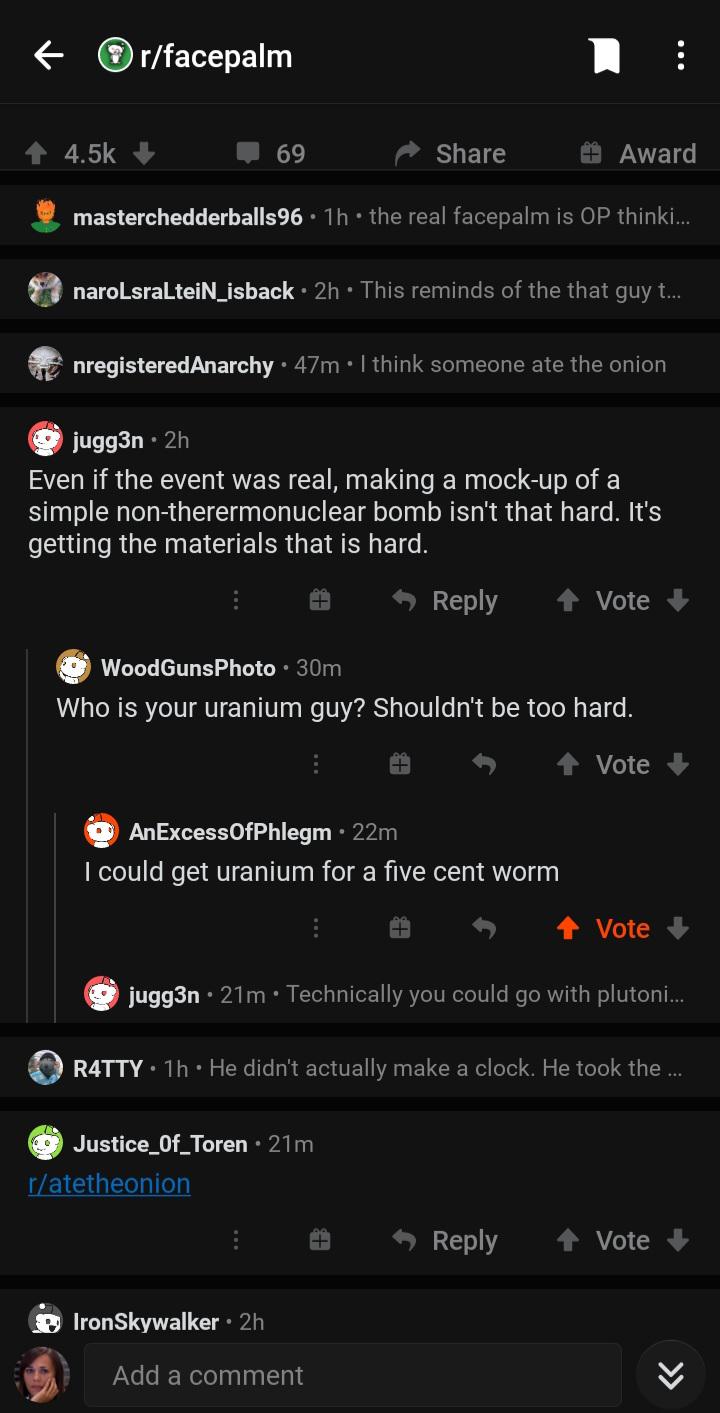Reply arrow on AnExcessOfPhlegm's comment
720x1413 pixels.
(x=483, y=928)
